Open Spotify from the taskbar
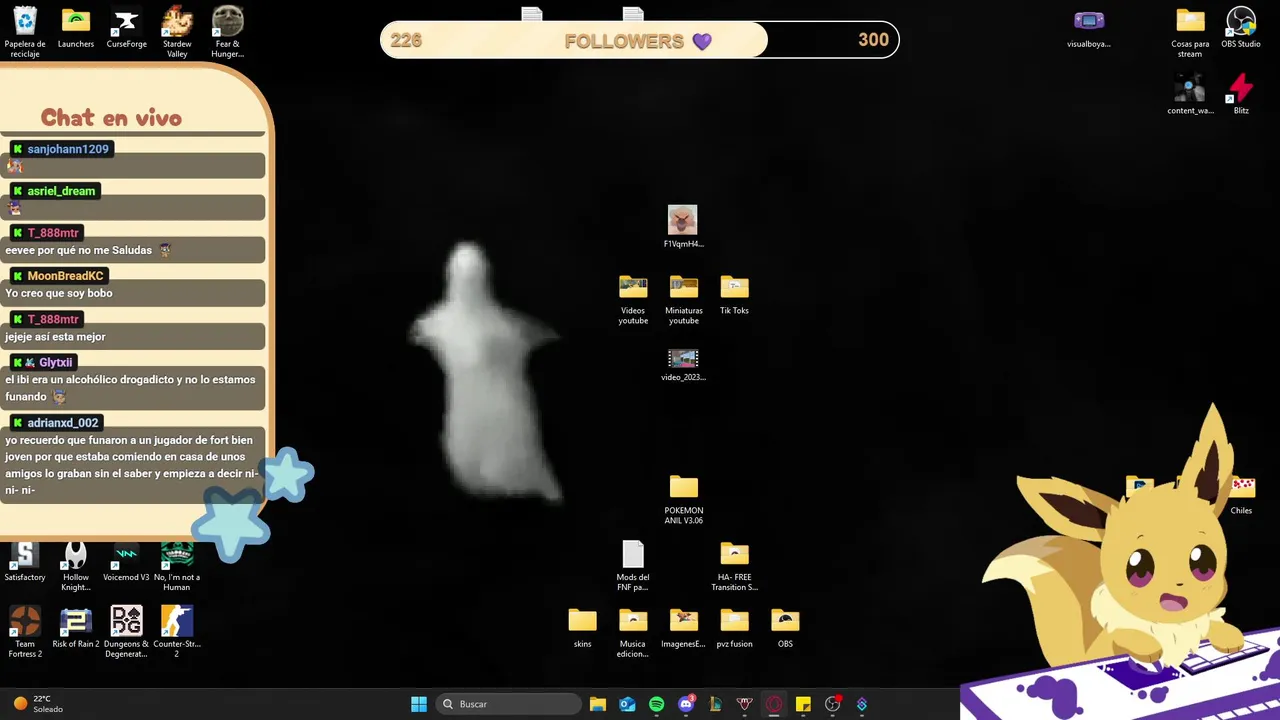The image size is (1280, 720). click(656, 704)
